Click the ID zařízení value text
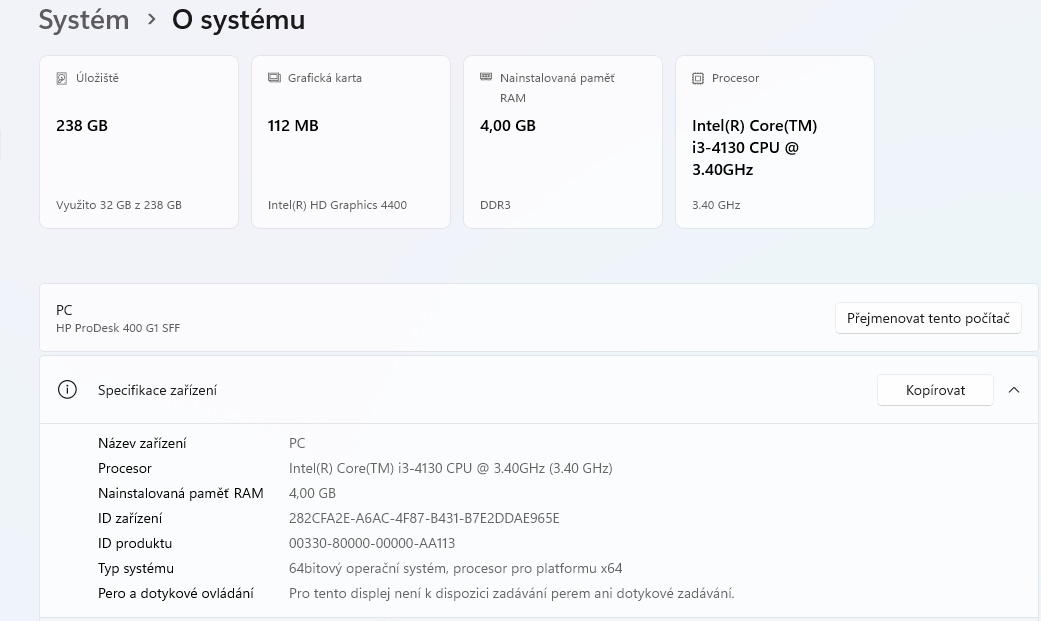The image size is (1041, 621). click(424, 518)
